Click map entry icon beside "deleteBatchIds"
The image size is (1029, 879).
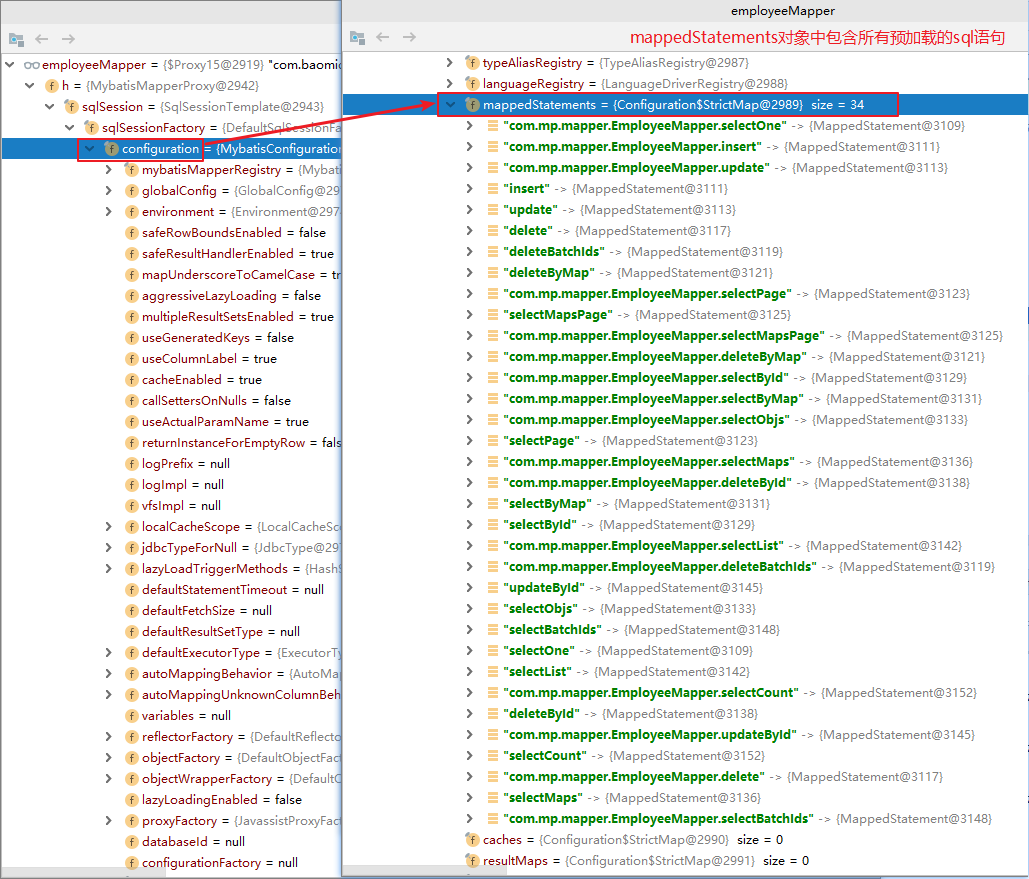pyautogui.click(x=492, y=251)
